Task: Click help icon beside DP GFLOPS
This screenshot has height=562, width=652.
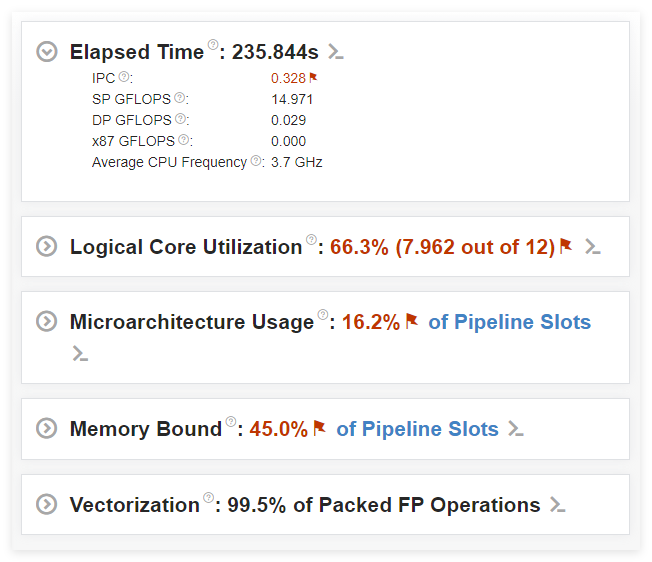Action: 181,119
